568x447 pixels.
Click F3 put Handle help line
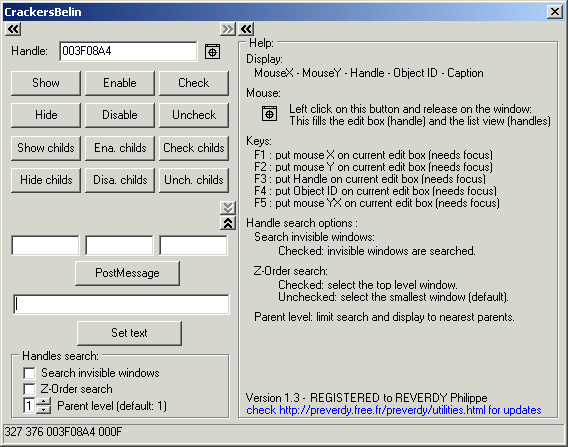coord(370,179)
